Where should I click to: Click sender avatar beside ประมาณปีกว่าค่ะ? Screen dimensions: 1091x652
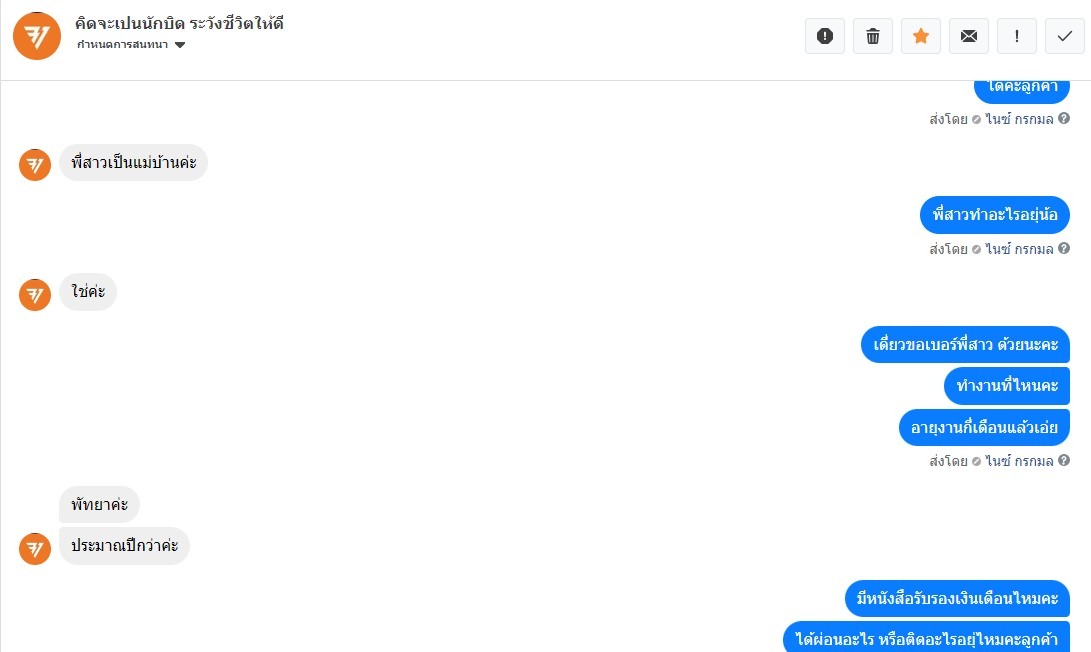tap(35, 548)
